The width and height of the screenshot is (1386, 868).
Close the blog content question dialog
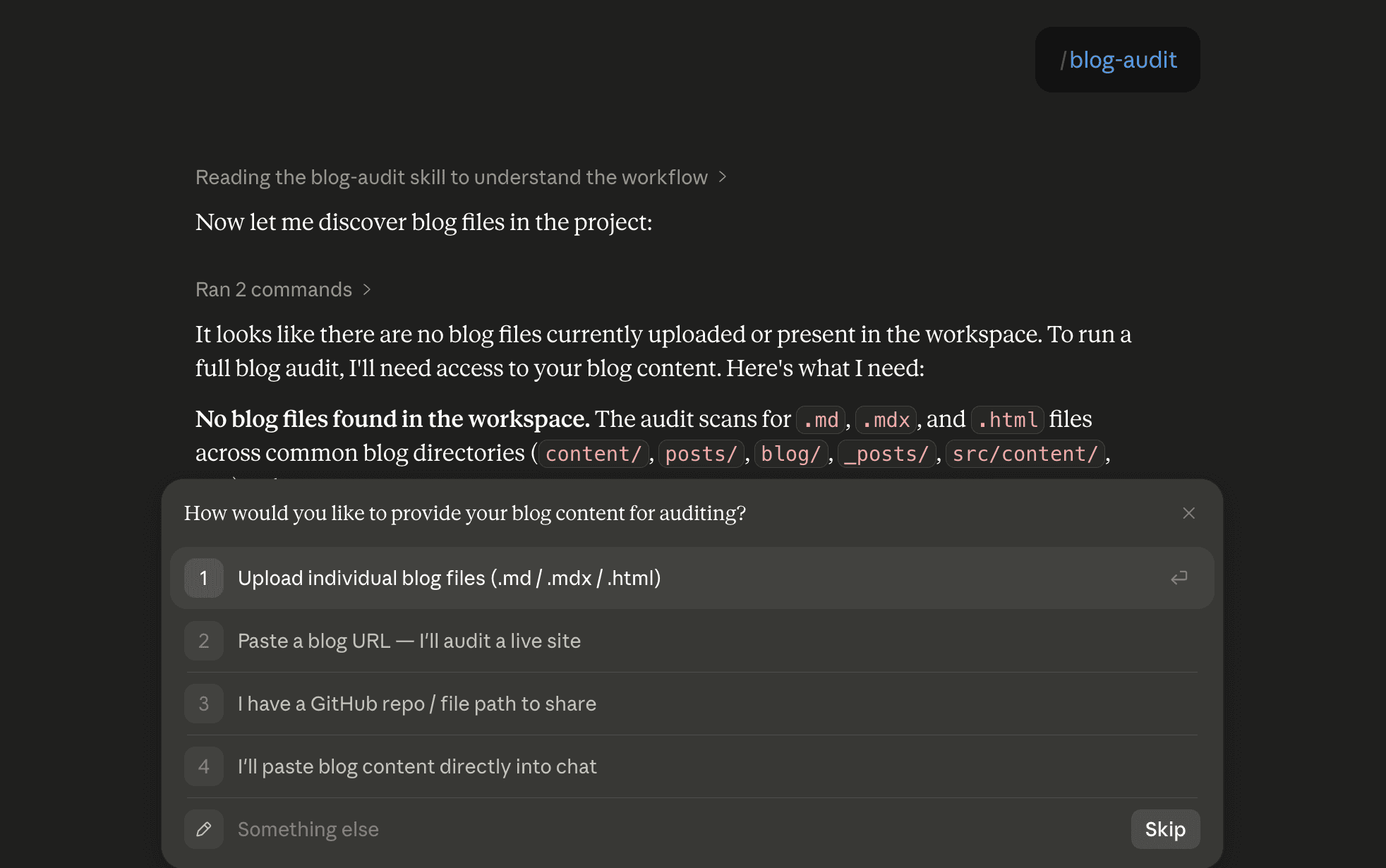point(1188,513)
